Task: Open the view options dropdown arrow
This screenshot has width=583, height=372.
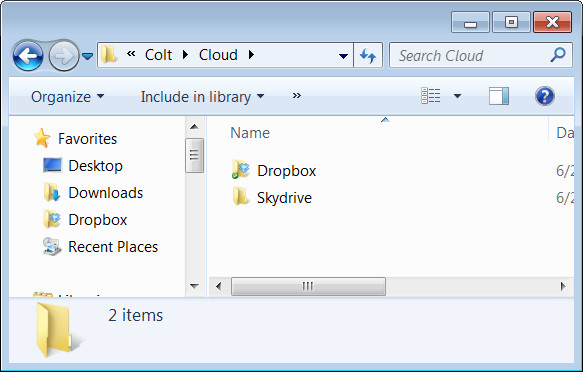Action: 457,96
